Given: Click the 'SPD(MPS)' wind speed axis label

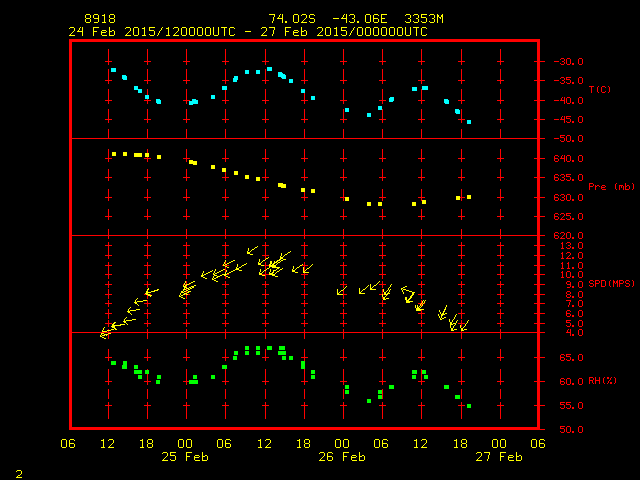Looking at the screenshot, I should click(x=611, y=283).
